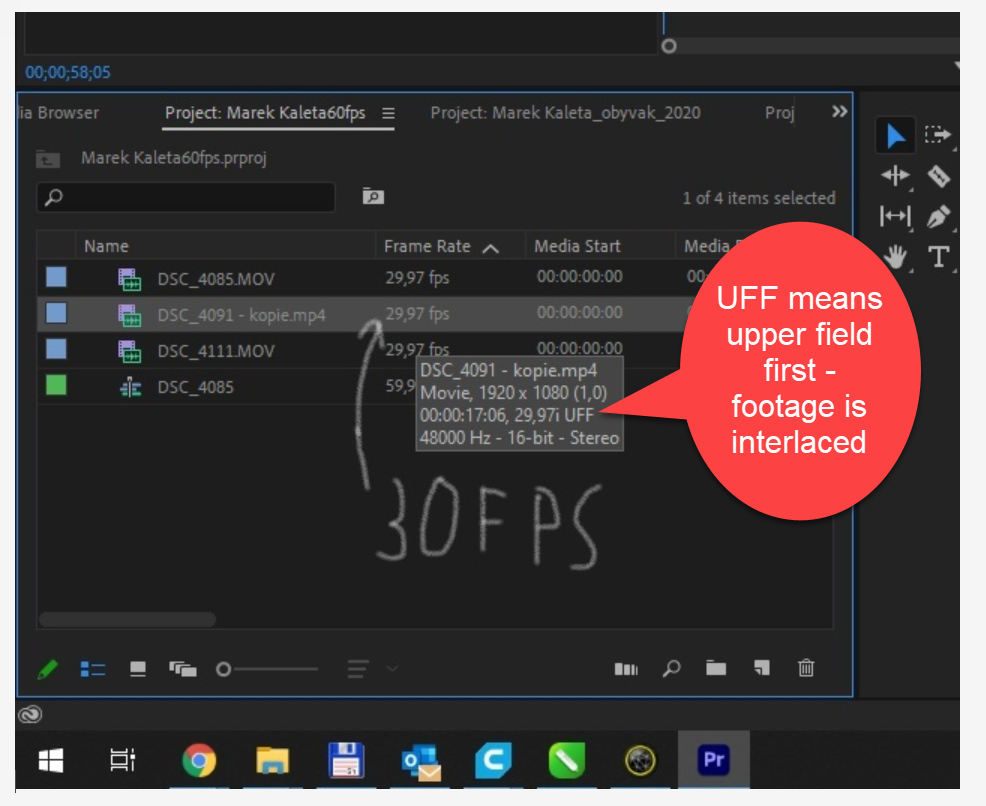This screenshot has width=986, height=806.
Task: Switch panel to Freeform View
Action: click(186, 669)
